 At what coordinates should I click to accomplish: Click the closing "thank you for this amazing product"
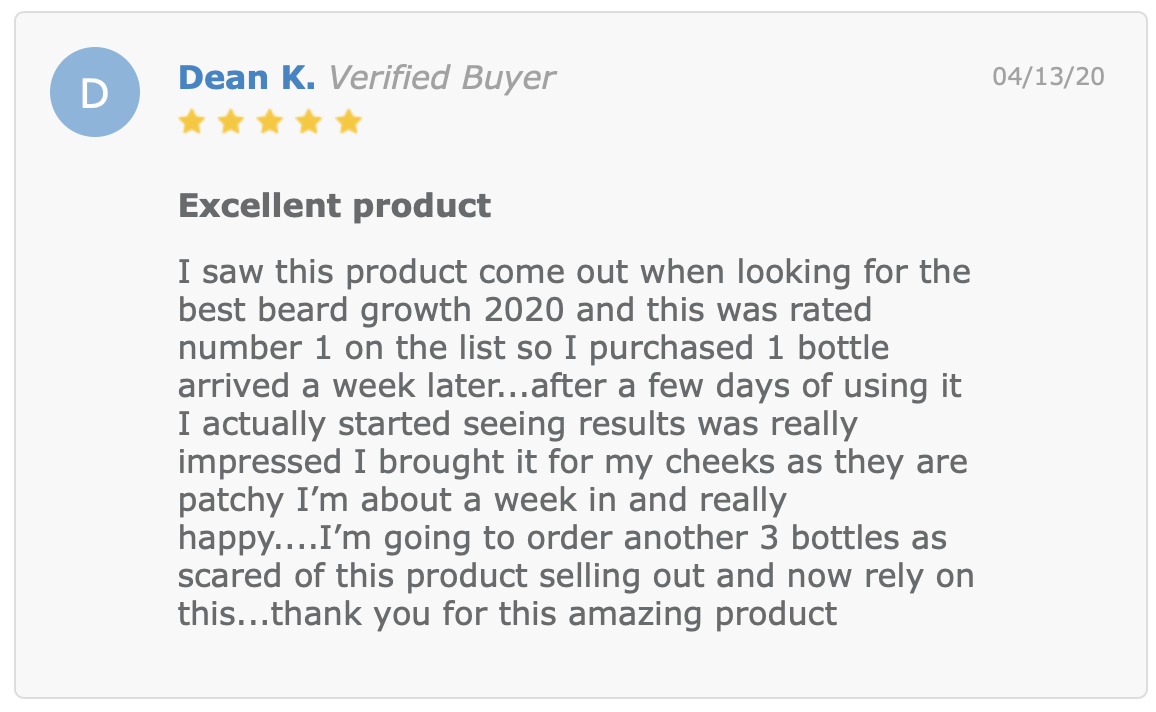pos(554,615)
